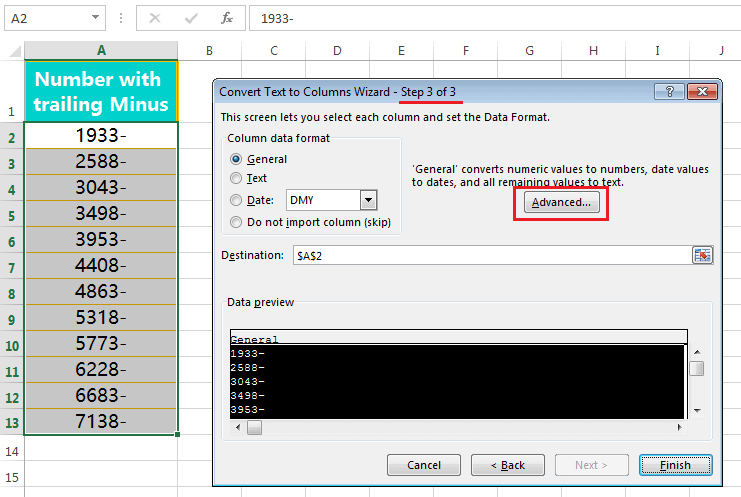Click cell containing 3498-
This screenshot has height=497, width=741.
[101, 214]
